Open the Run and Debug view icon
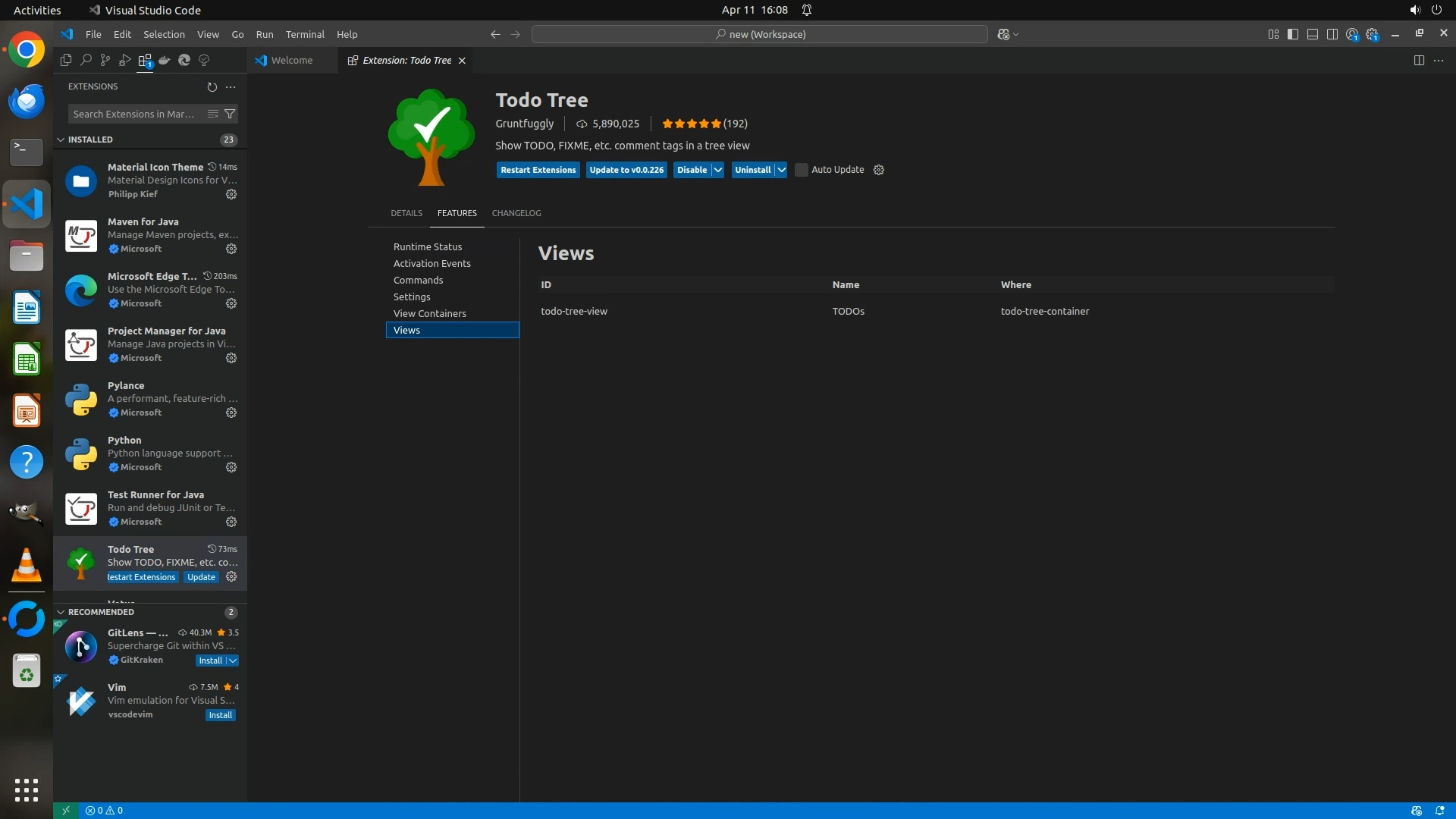The width and height of the screenshot is (1456, 819). (124, 60)
